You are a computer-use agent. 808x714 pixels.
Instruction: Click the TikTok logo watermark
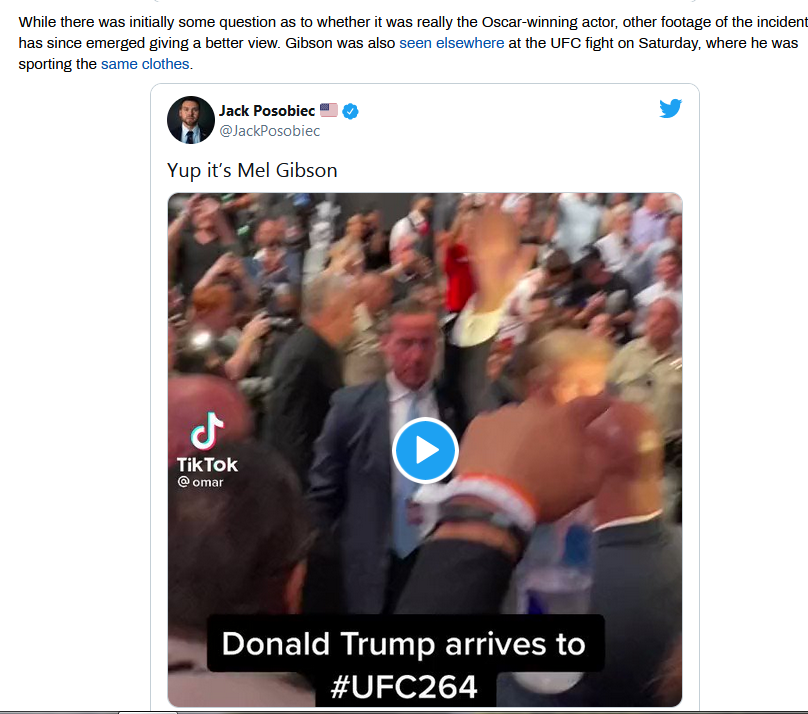(208, 431)
